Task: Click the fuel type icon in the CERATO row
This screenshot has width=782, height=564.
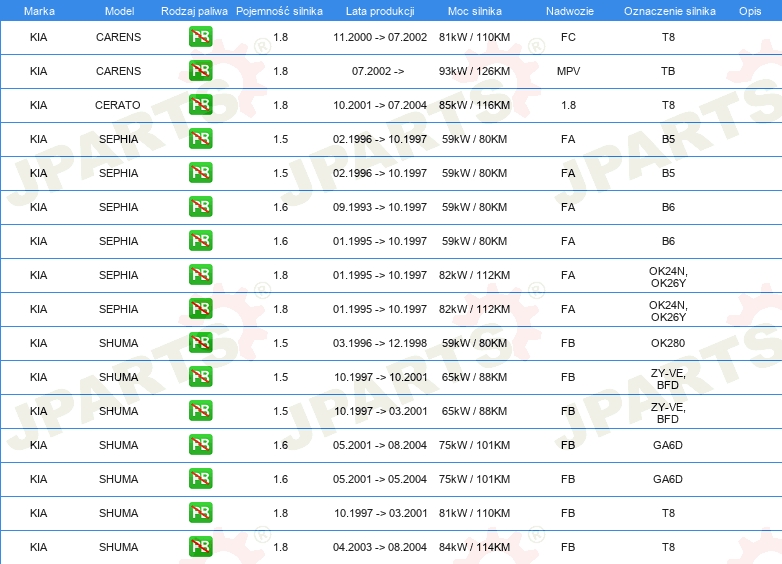Action: pyautogui.click(x=200, y=105)
